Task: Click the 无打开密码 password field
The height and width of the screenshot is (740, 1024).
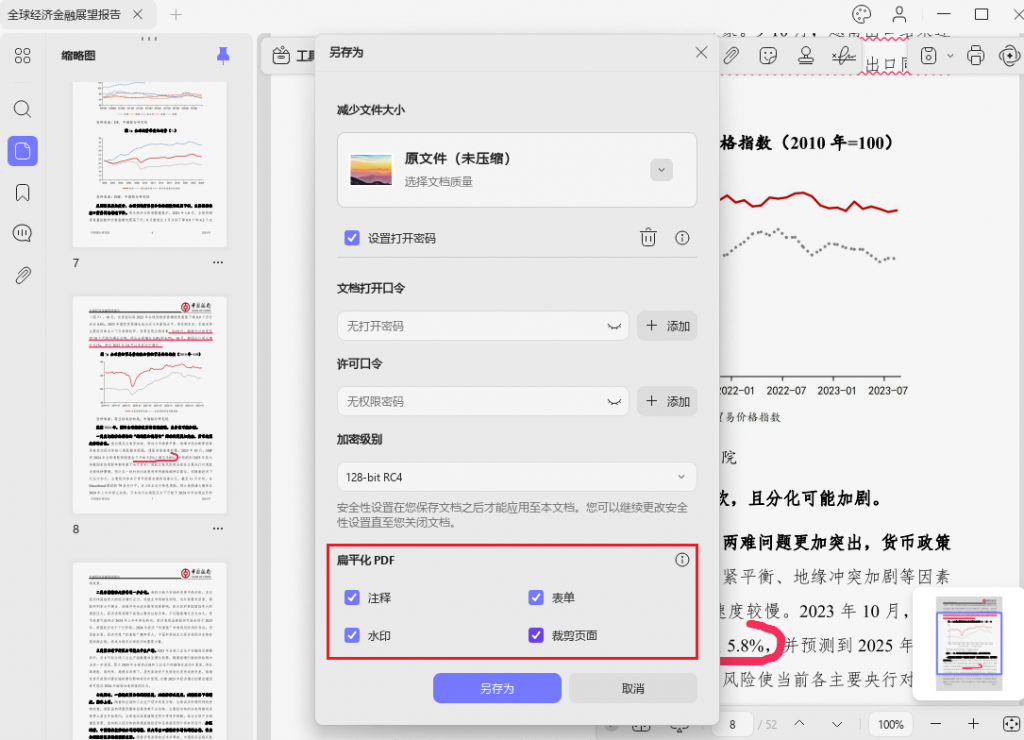Action: point(483,326)
